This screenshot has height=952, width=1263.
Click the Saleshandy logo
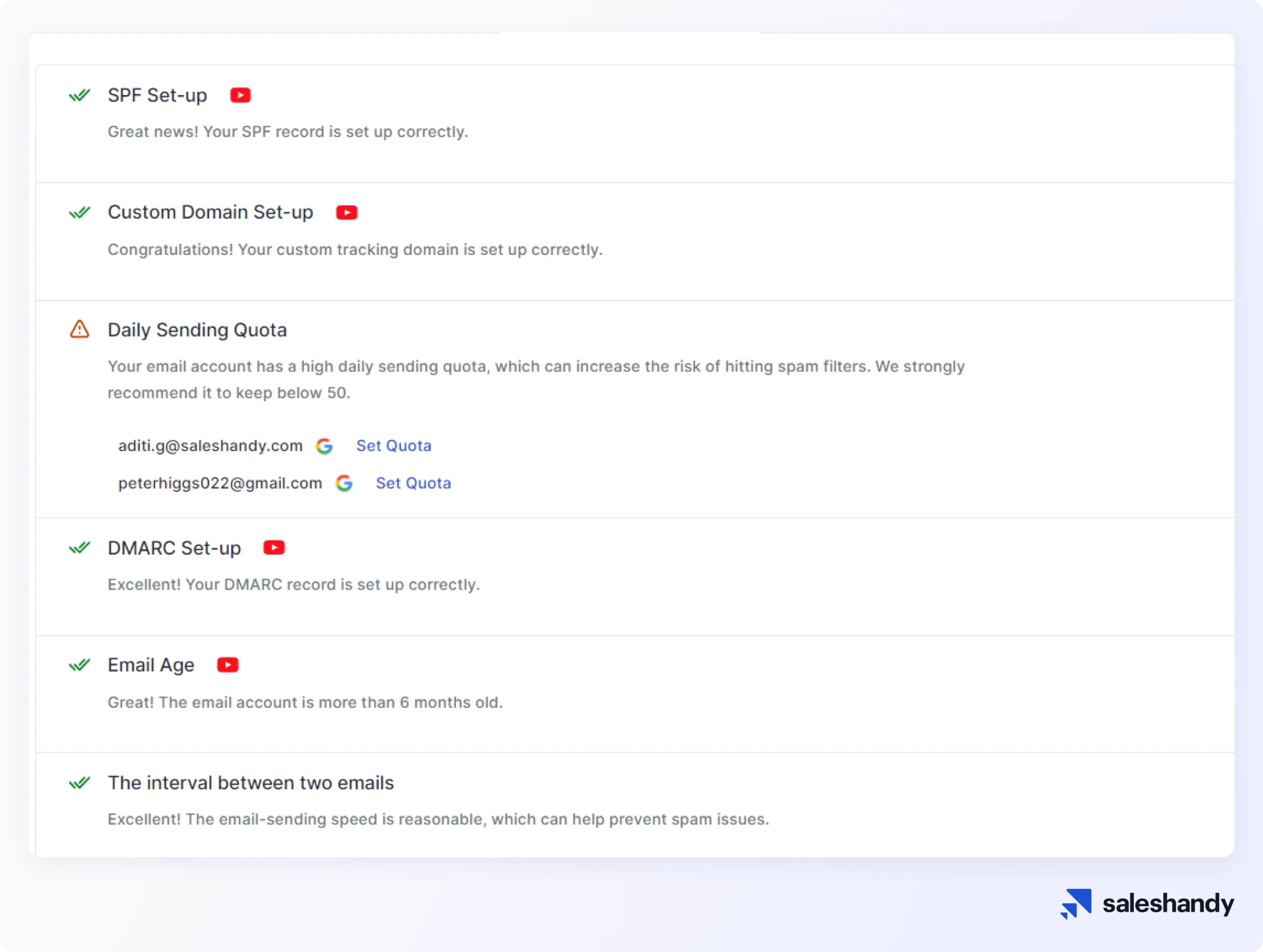1147,904
